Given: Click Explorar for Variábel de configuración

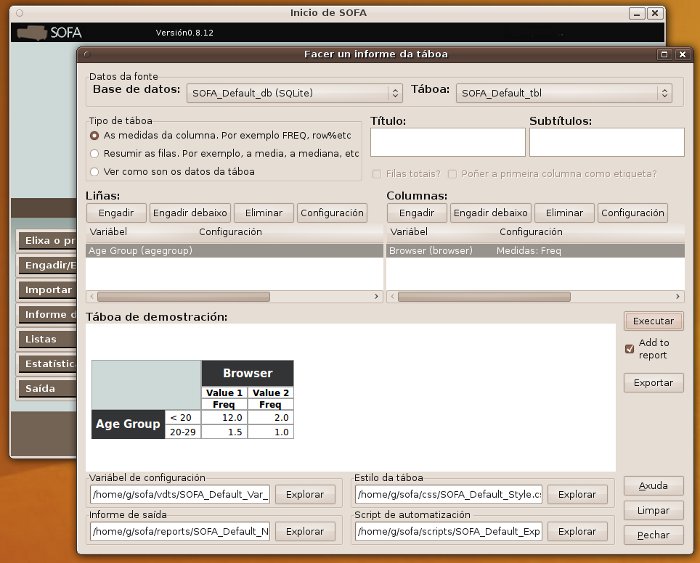Looking at the screenshot, I should pyautogui.click(x=305, y=495).
